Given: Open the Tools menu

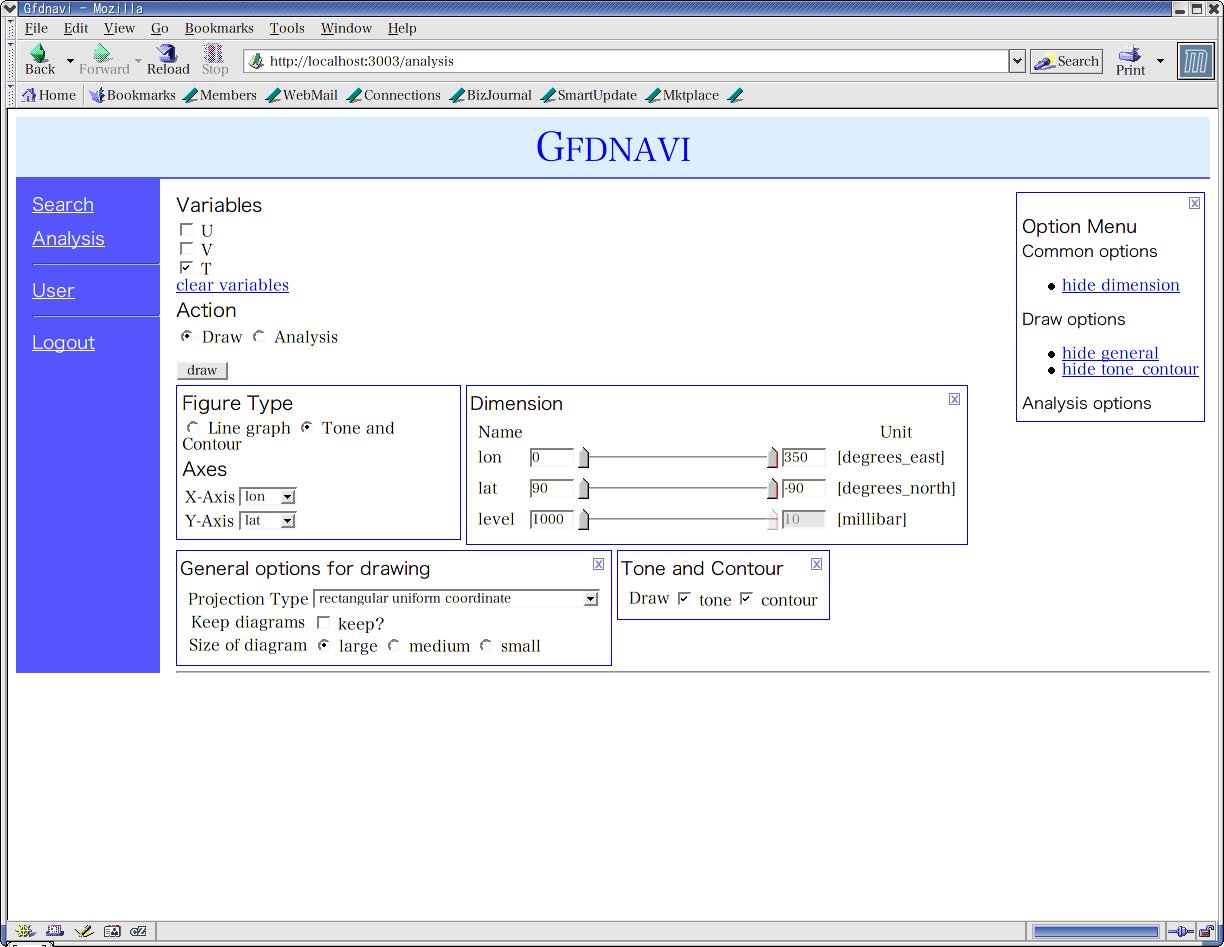Looking at the screenshot, I should [287, 28].
